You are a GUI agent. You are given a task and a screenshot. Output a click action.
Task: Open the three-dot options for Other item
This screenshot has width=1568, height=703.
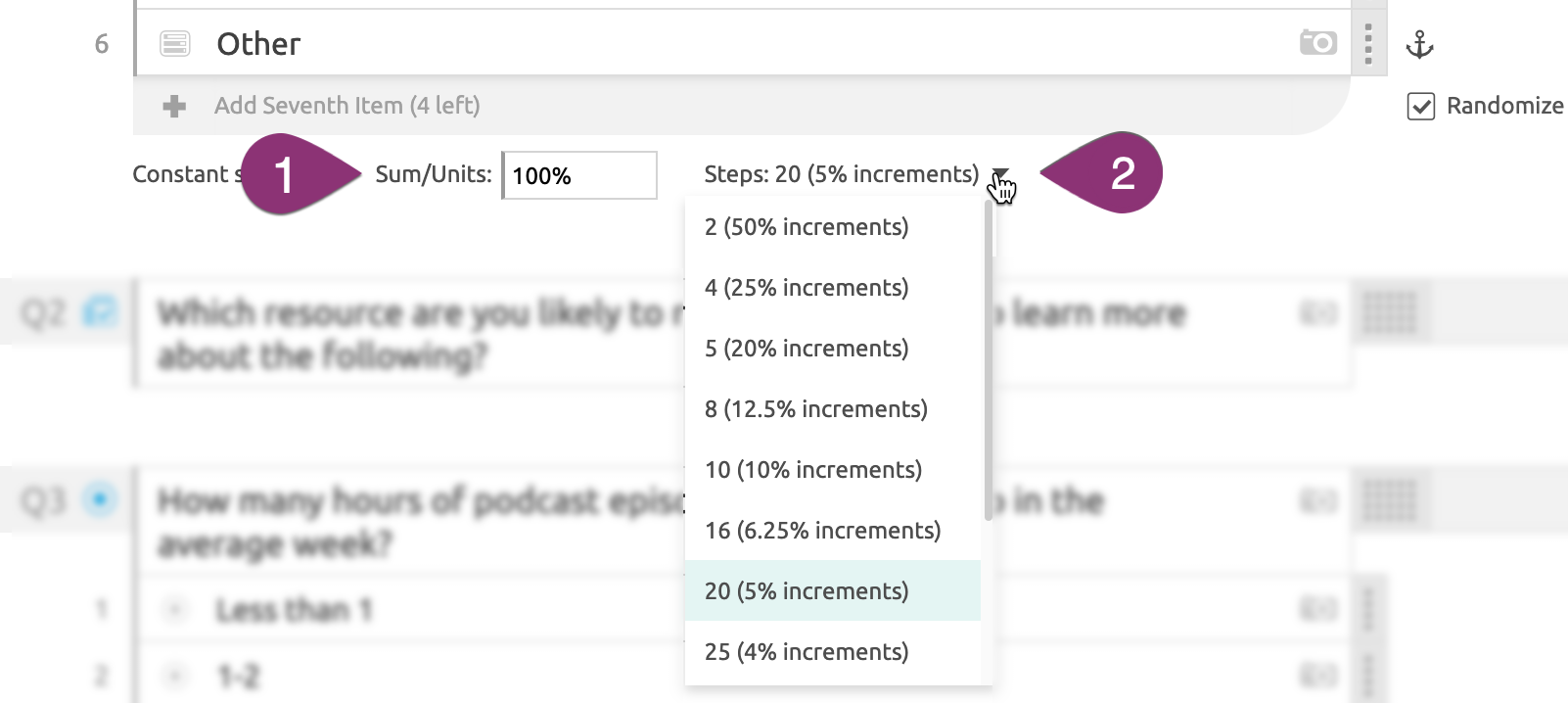(1368, 43)
